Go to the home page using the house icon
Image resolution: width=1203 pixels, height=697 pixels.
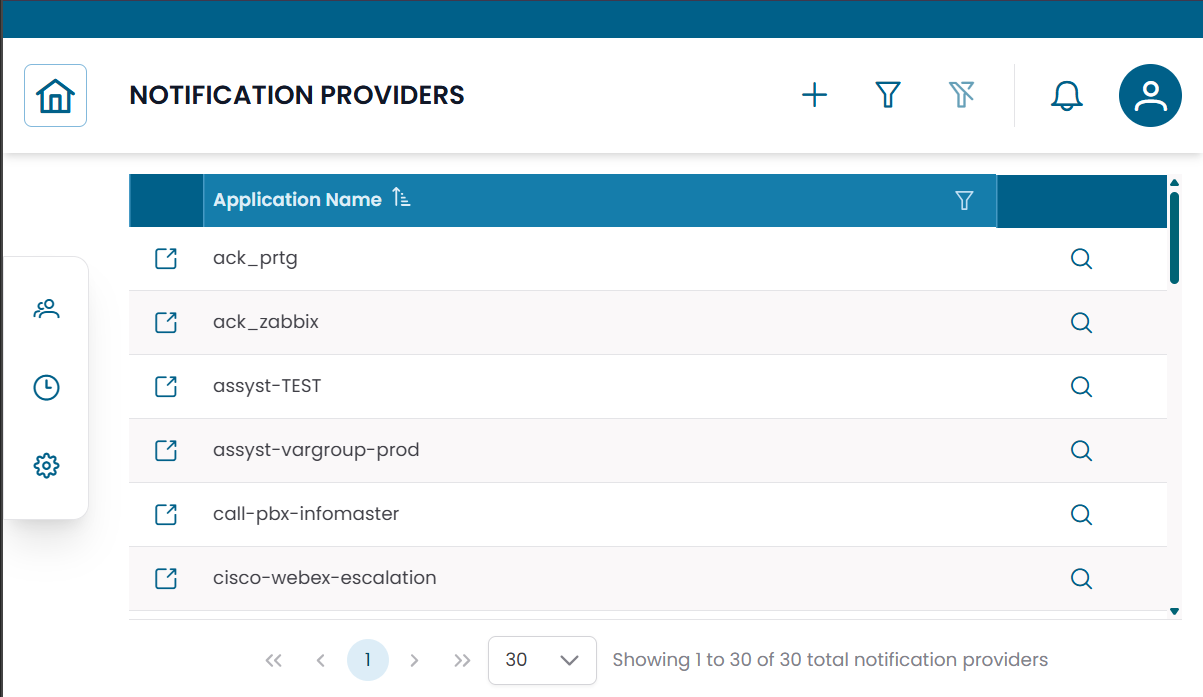pos(55,95)
